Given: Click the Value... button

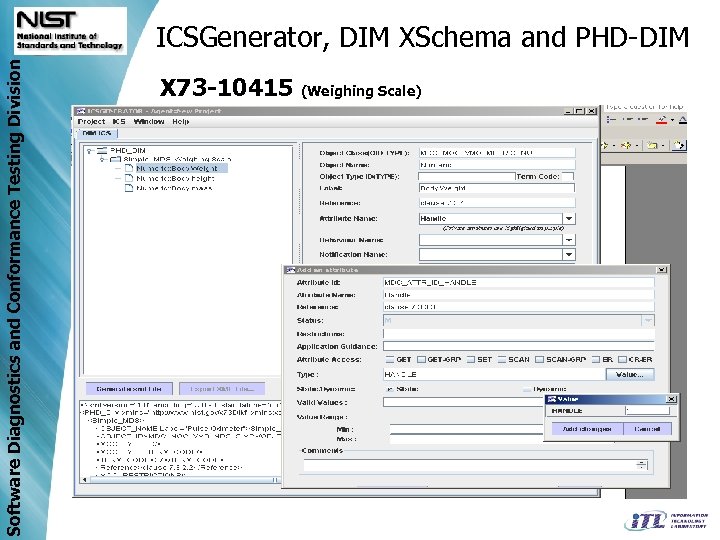Looking at the screenshot, I should [x=630, y=375].
